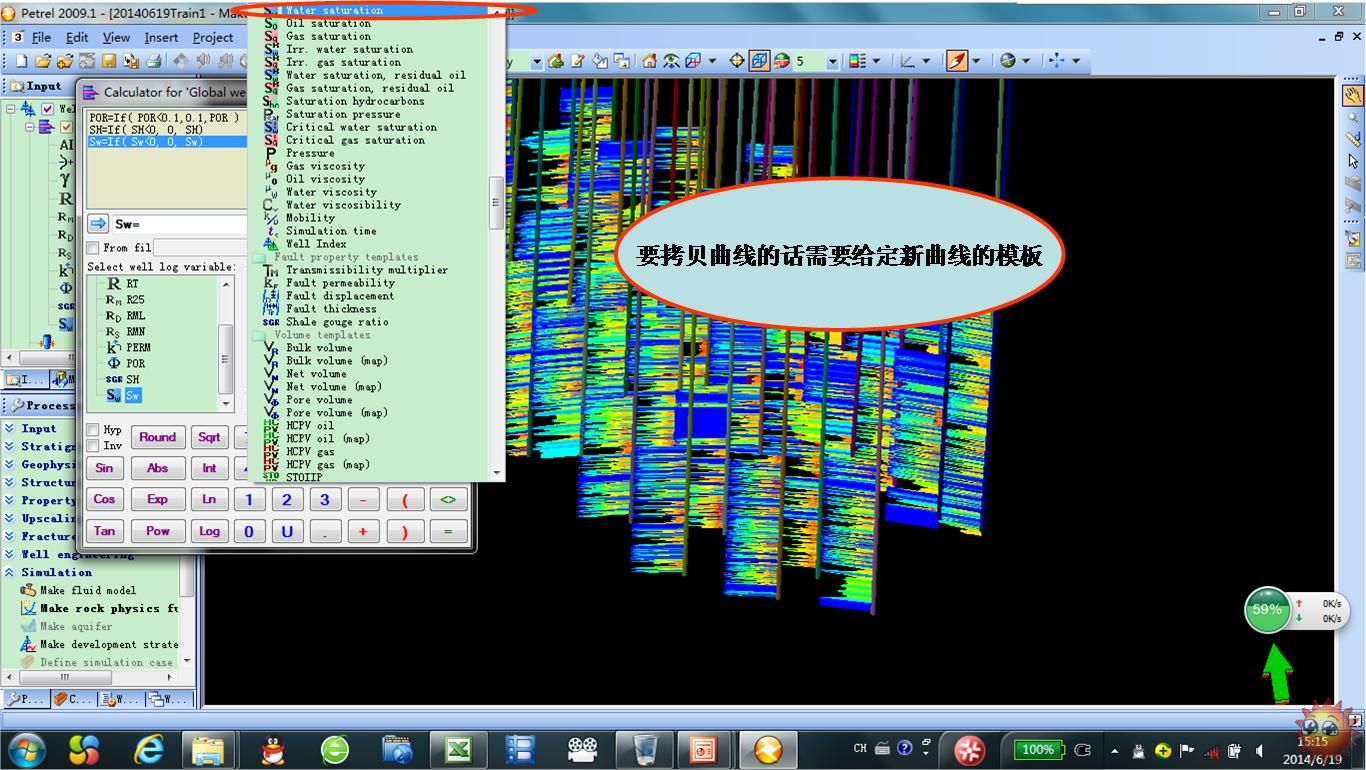Click the color legend table icon
The height and width of the screenshot is (770, 1366).
pos(857,61)
